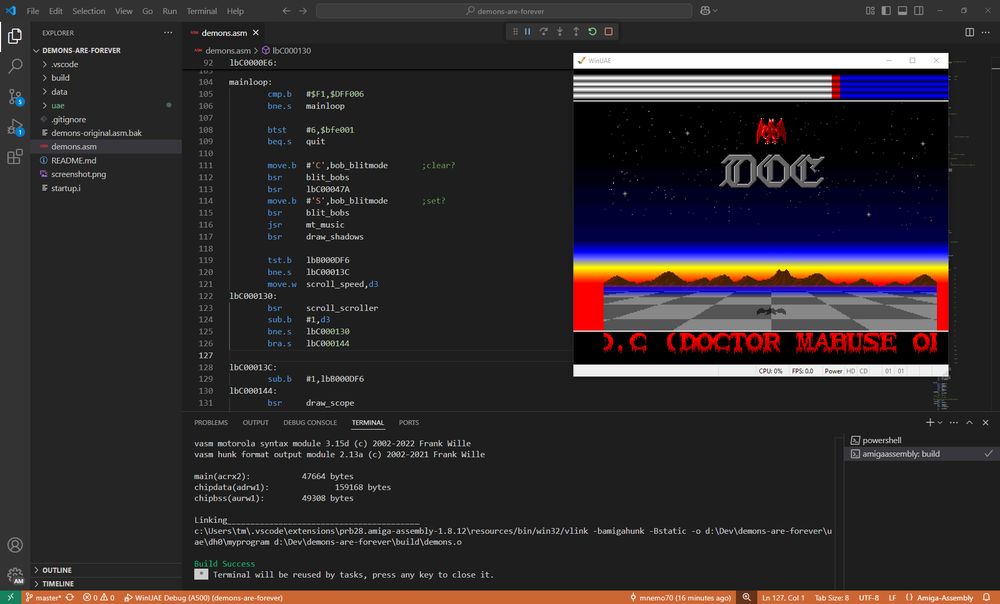Switch to the DEBUG CONSOLE tab
1000x604 pixels.
(310, 422)
